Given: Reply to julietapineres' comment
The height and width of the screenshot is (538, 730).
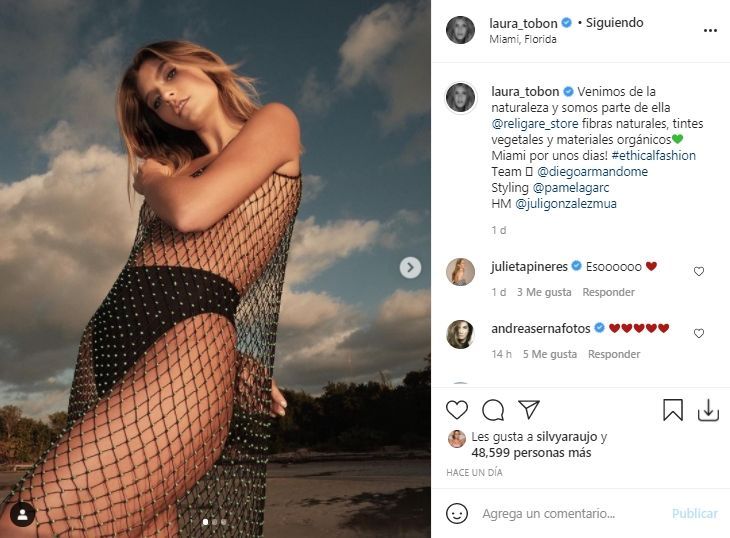Looking at the screenshot, I should click(x=609, y=292).
